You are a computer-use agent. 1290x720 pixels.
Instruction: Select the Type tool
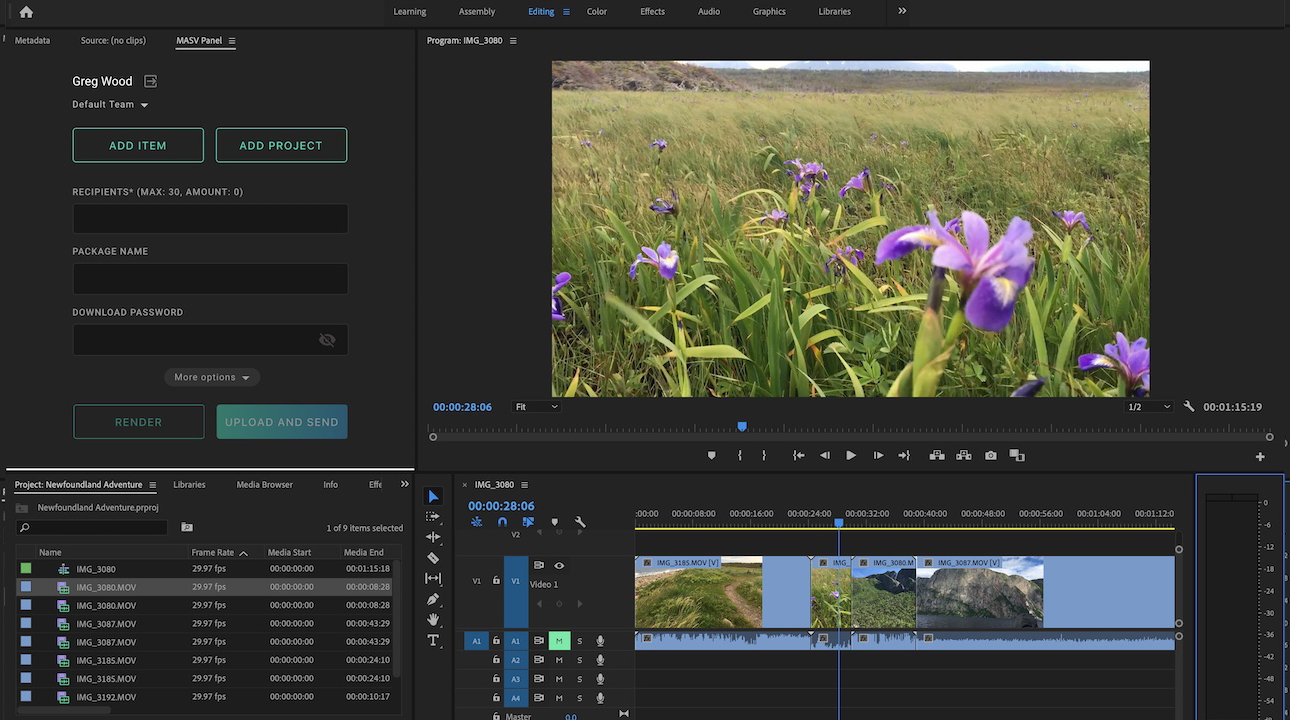coord(433,640)
